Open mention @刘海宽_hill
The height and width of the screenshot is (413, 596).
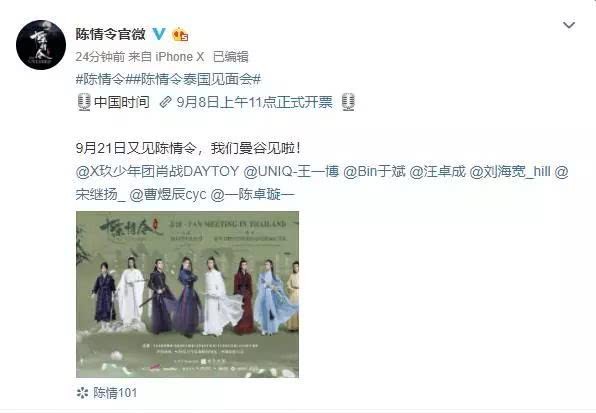click(510, 172)
